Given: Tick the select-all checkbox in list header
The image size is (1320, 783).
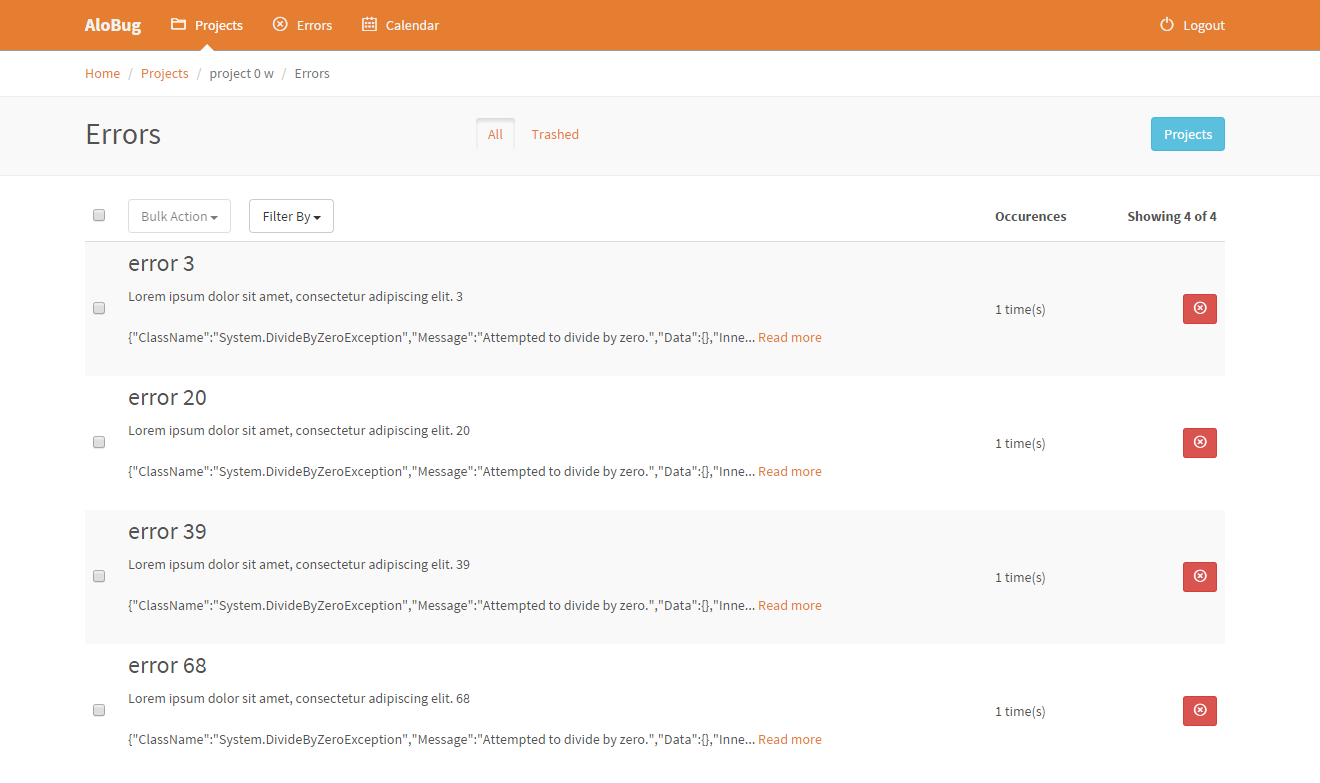Looking at the screenshot, I should pyautogui.click(x=99, y=215).
